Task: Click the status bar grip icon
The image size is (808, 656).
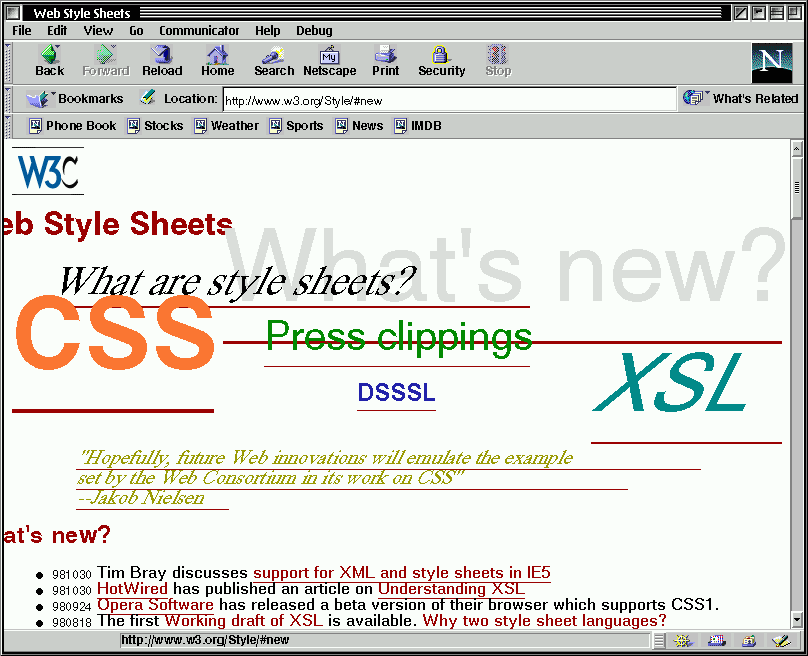Action: 659,641
